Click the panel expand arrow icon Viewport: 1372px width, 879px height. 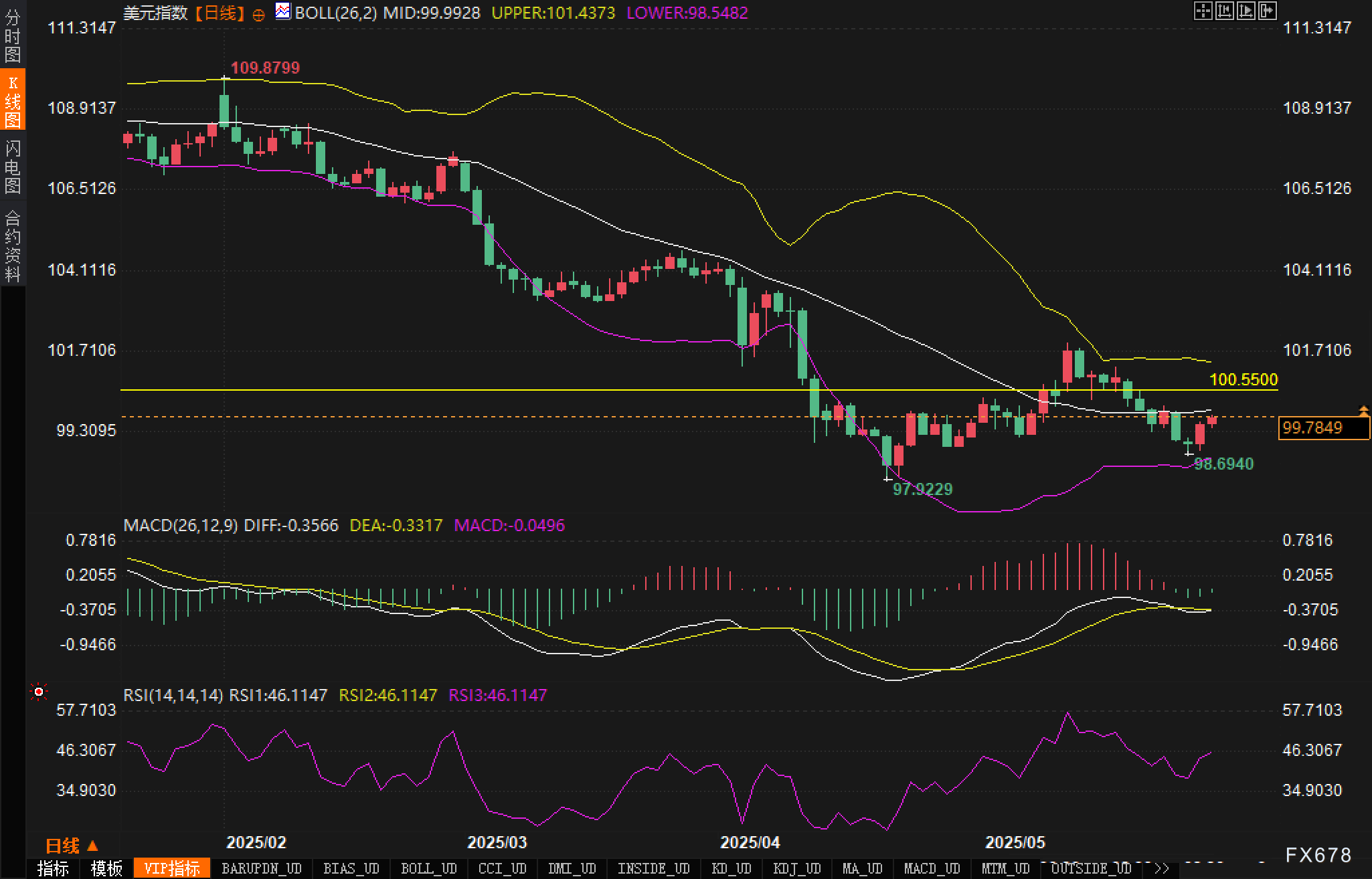pos(1267,11)
